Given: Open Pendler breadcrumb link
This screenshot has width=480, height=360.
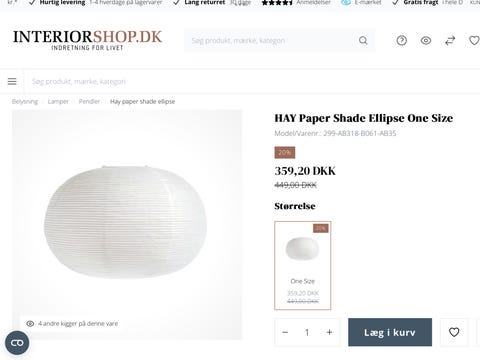Looking at the screenshot, I should coord(89,101).
